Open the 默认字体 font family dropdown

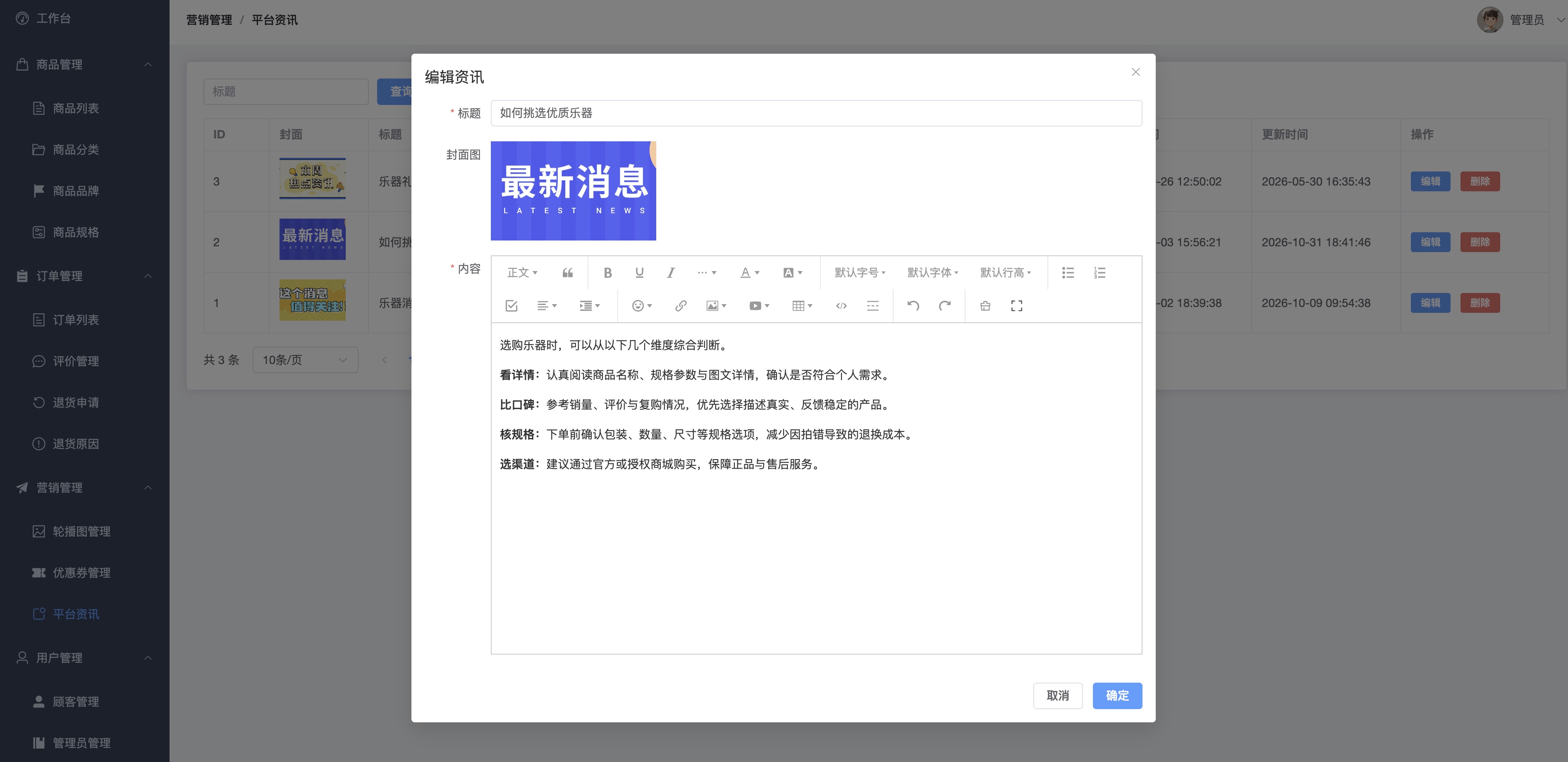[x=932, y=272]
